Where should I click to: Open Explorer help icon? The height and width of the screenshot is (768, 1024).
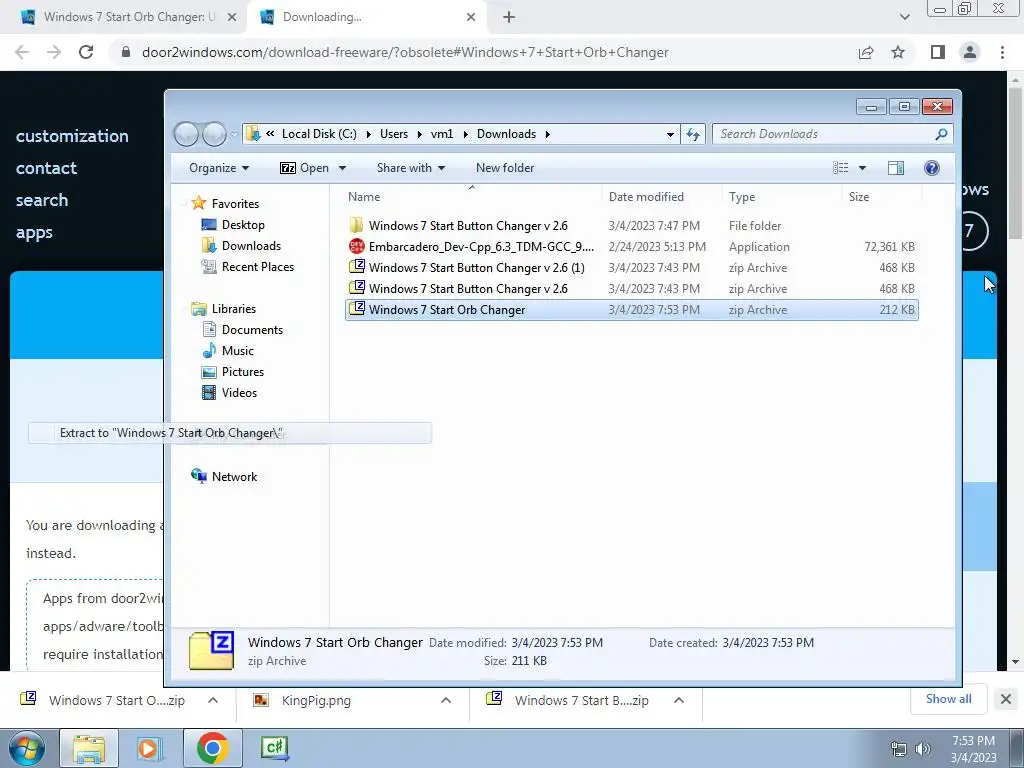pos(932,168)
